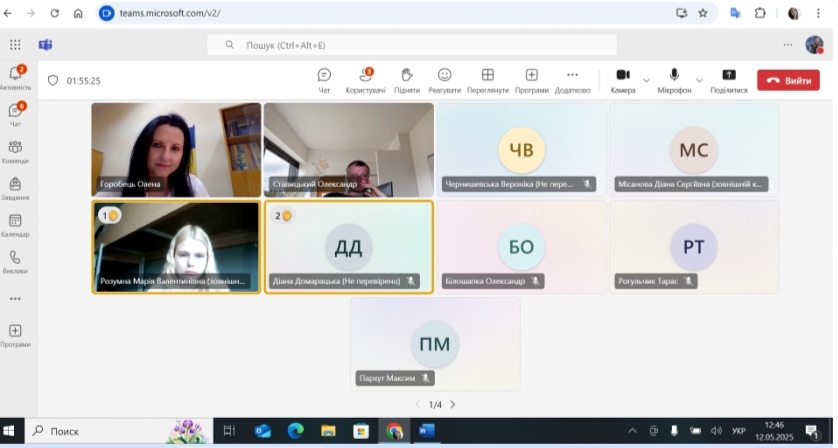Expand the microphone options dropdown arrow

[699, 79]
